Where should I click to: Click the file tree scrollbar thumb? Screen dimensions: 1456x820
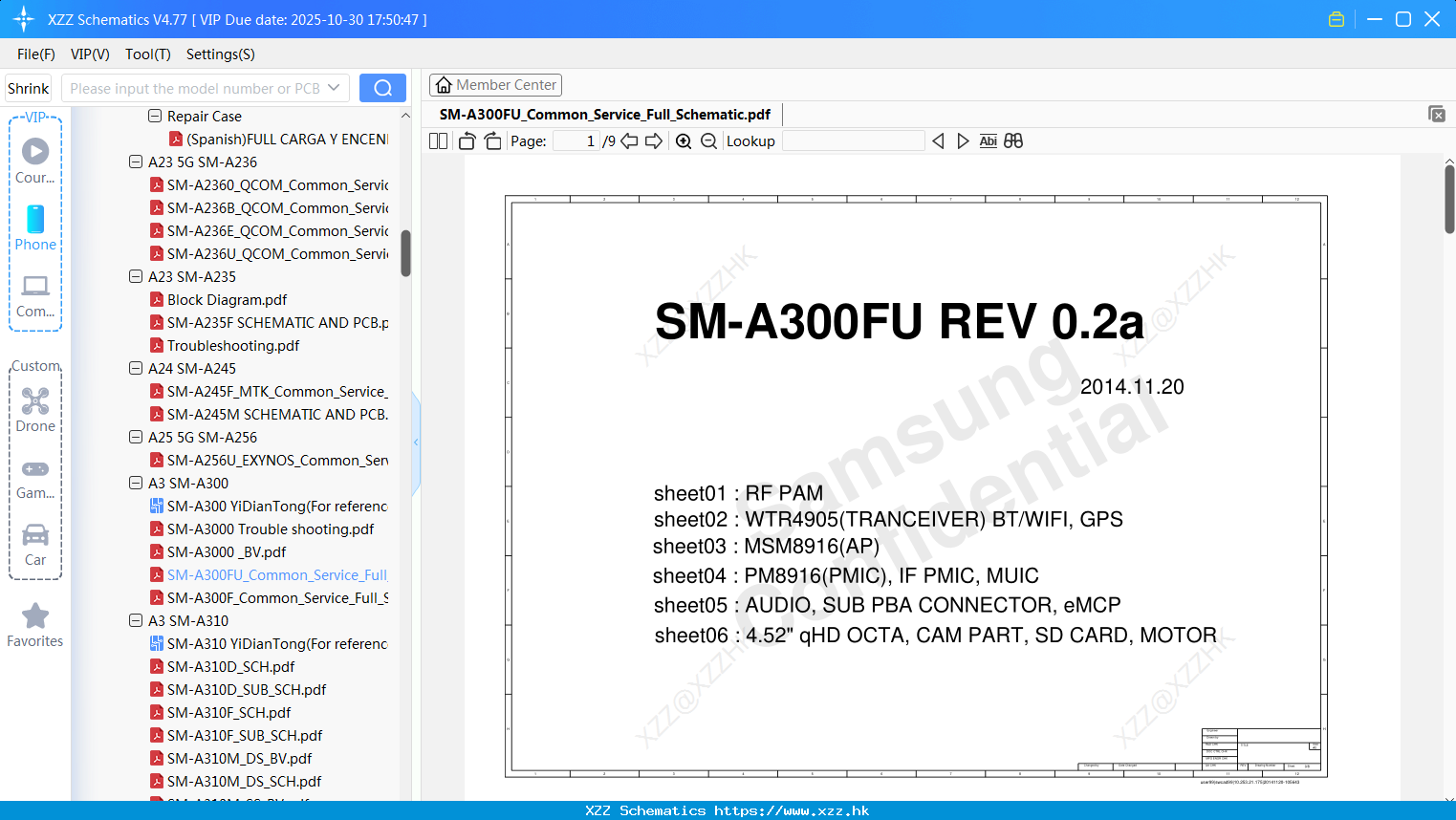point(405,253)
